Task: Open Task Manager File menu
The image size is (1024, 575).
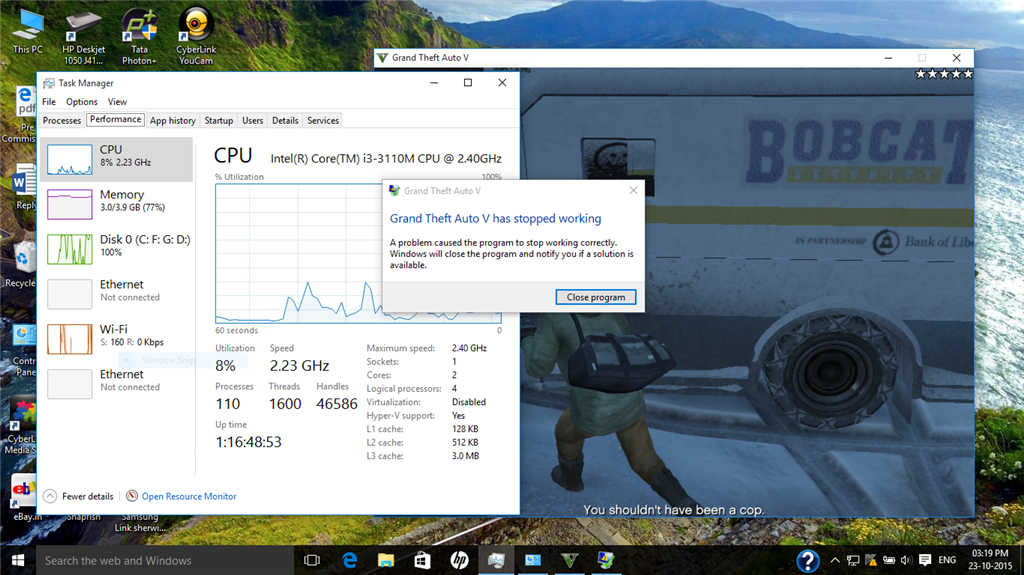Action: click(49, 102)
